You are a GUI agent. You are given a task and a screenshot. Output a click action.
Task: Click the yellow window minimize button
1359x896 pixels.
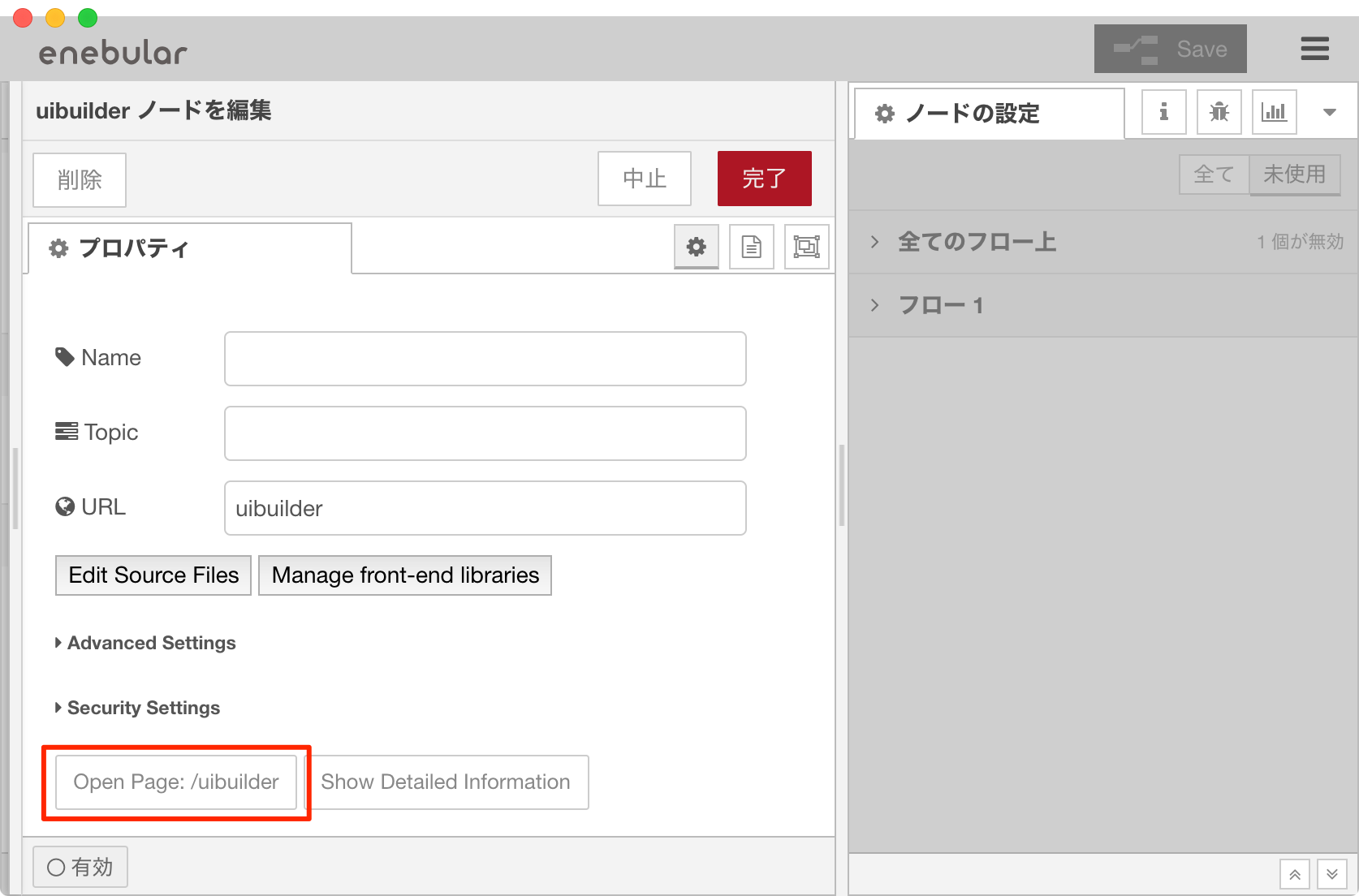pos(55,18)
